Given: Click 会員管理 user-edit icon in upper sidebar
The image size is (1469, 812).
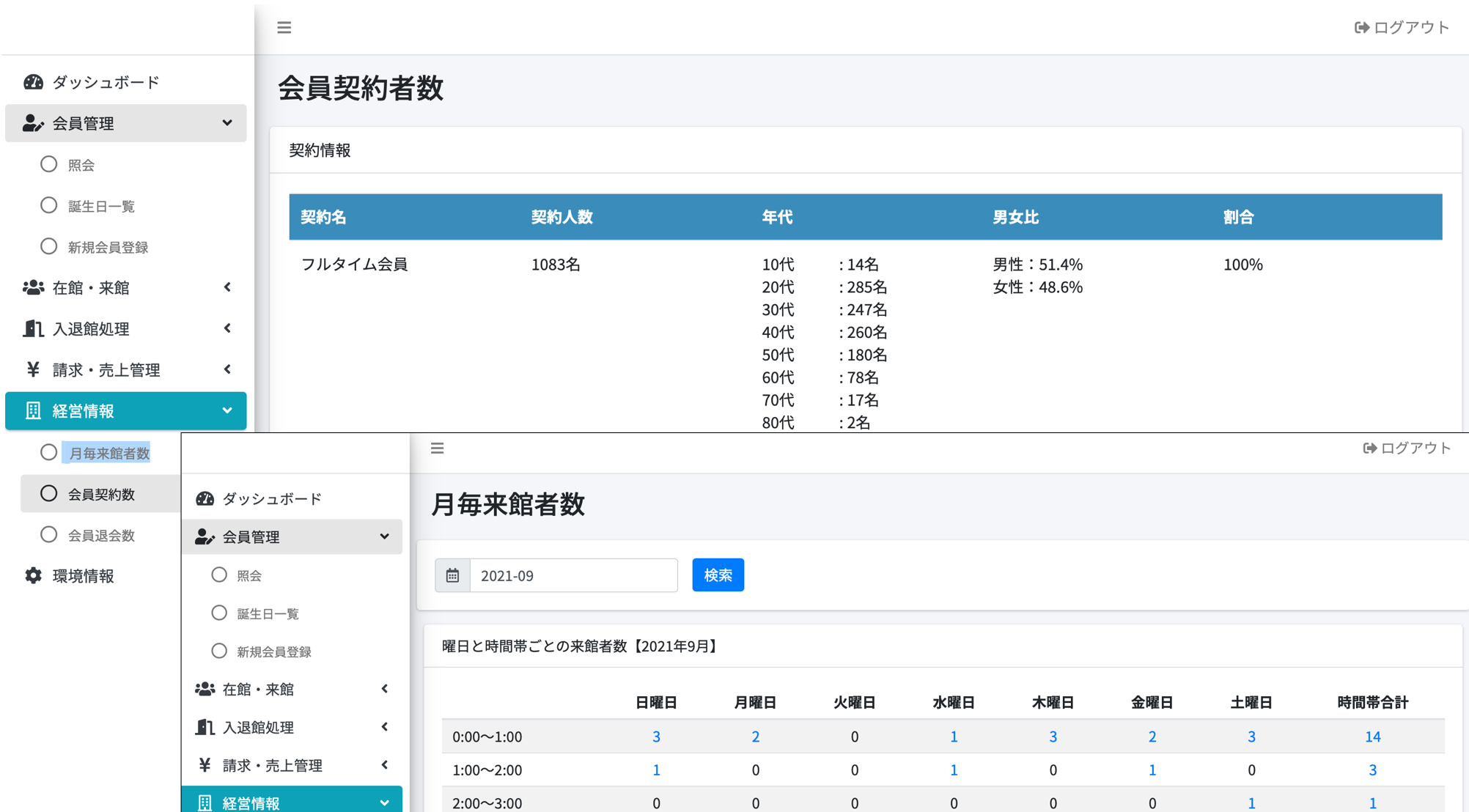Looking at the screenshot, I should (x=34, y=123).
